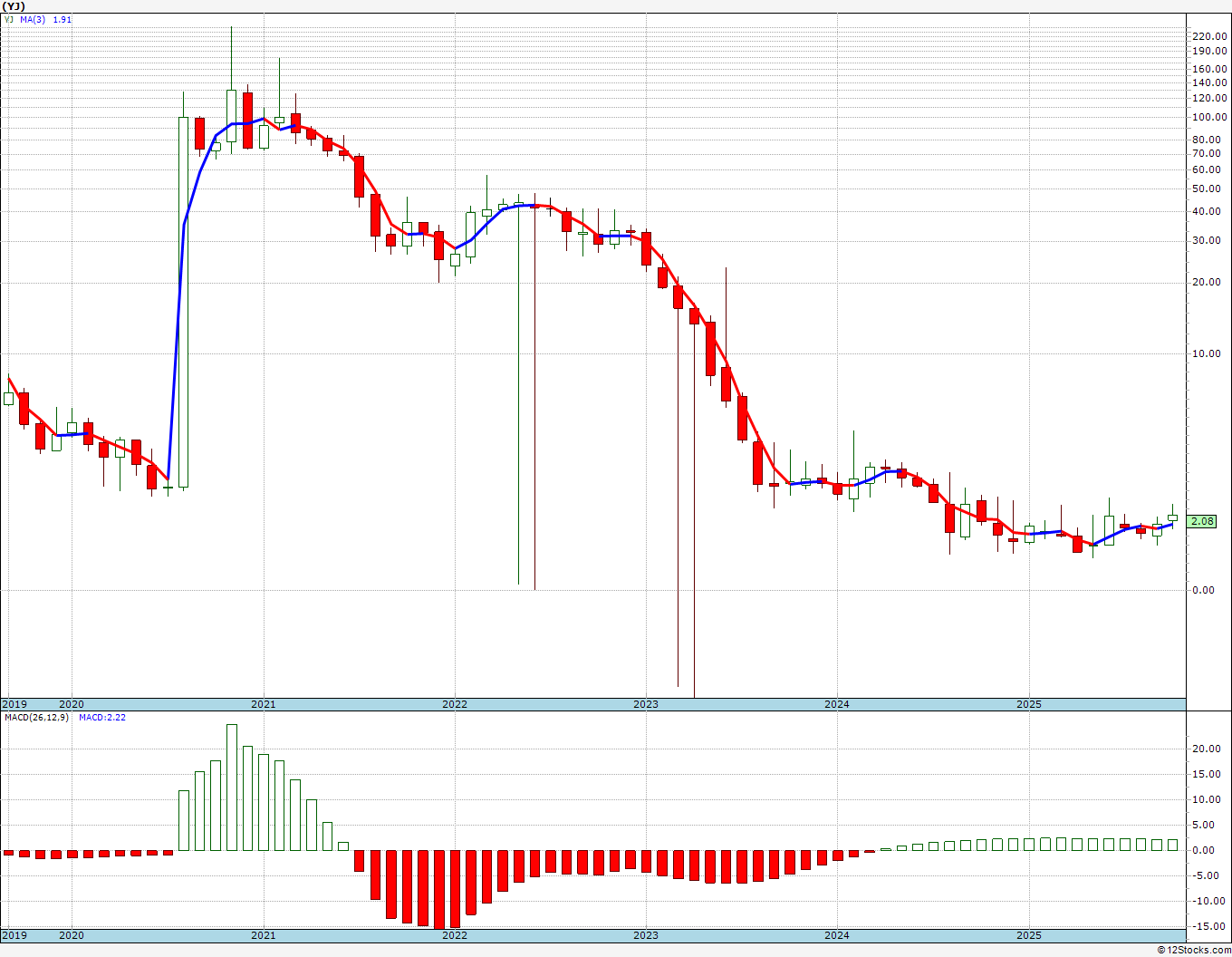
Task: Select the 140.00 price axis label
Action: pyautogui.click(x=1209, y=82)
